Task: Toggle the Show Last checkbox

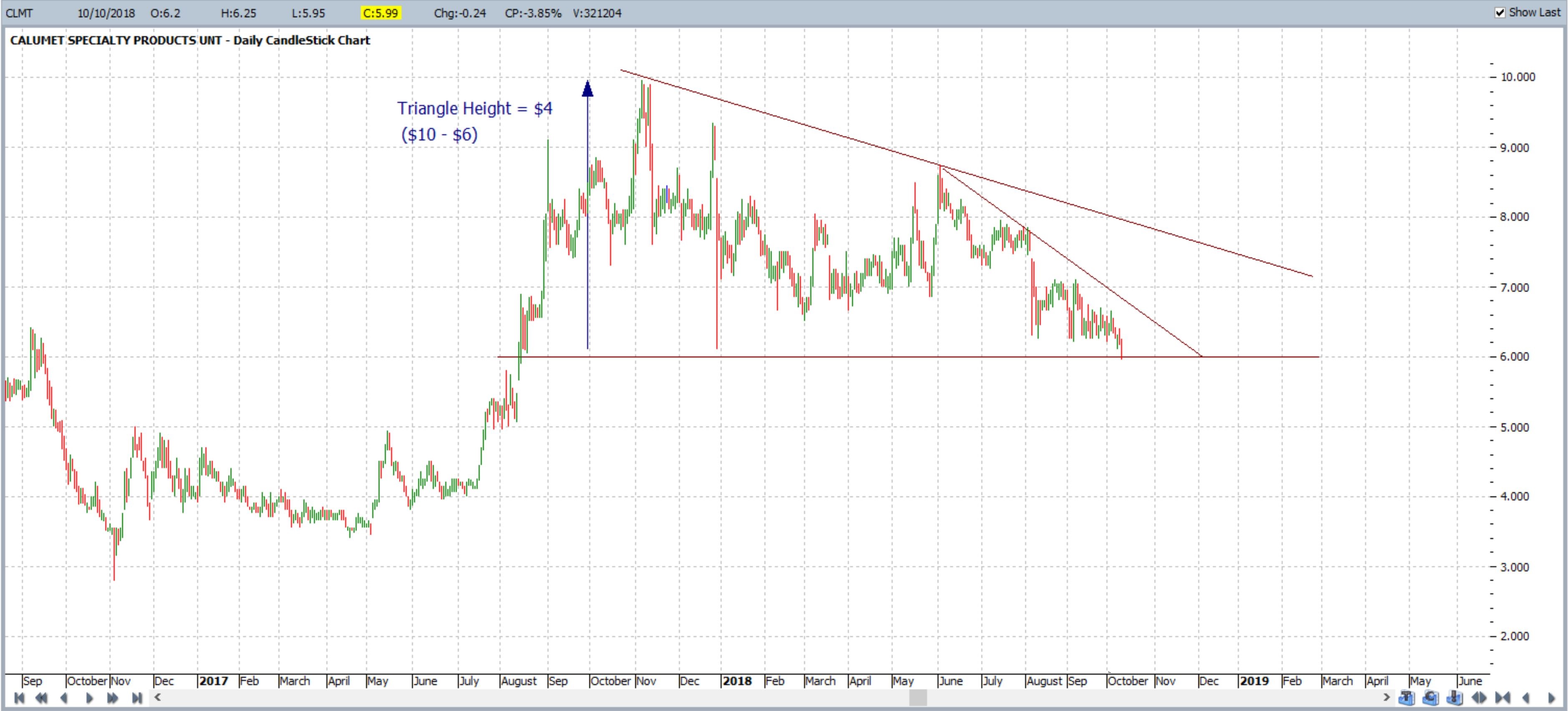Action: 1500,12
